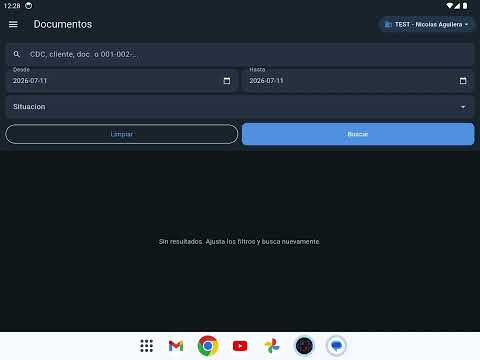Run the search with Buscar
This screenshot has width=480, height=360.
[x=358, y=134]
